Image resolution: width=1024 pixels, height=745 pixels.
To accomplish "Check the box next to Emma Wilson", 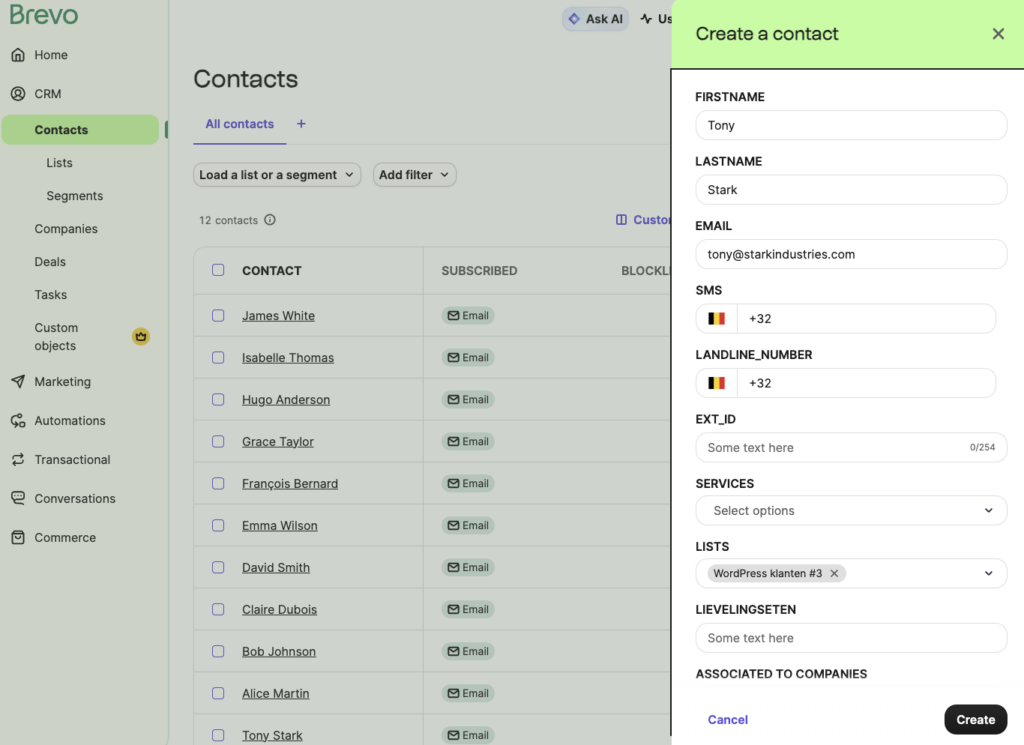I will [x=218, y=526].
